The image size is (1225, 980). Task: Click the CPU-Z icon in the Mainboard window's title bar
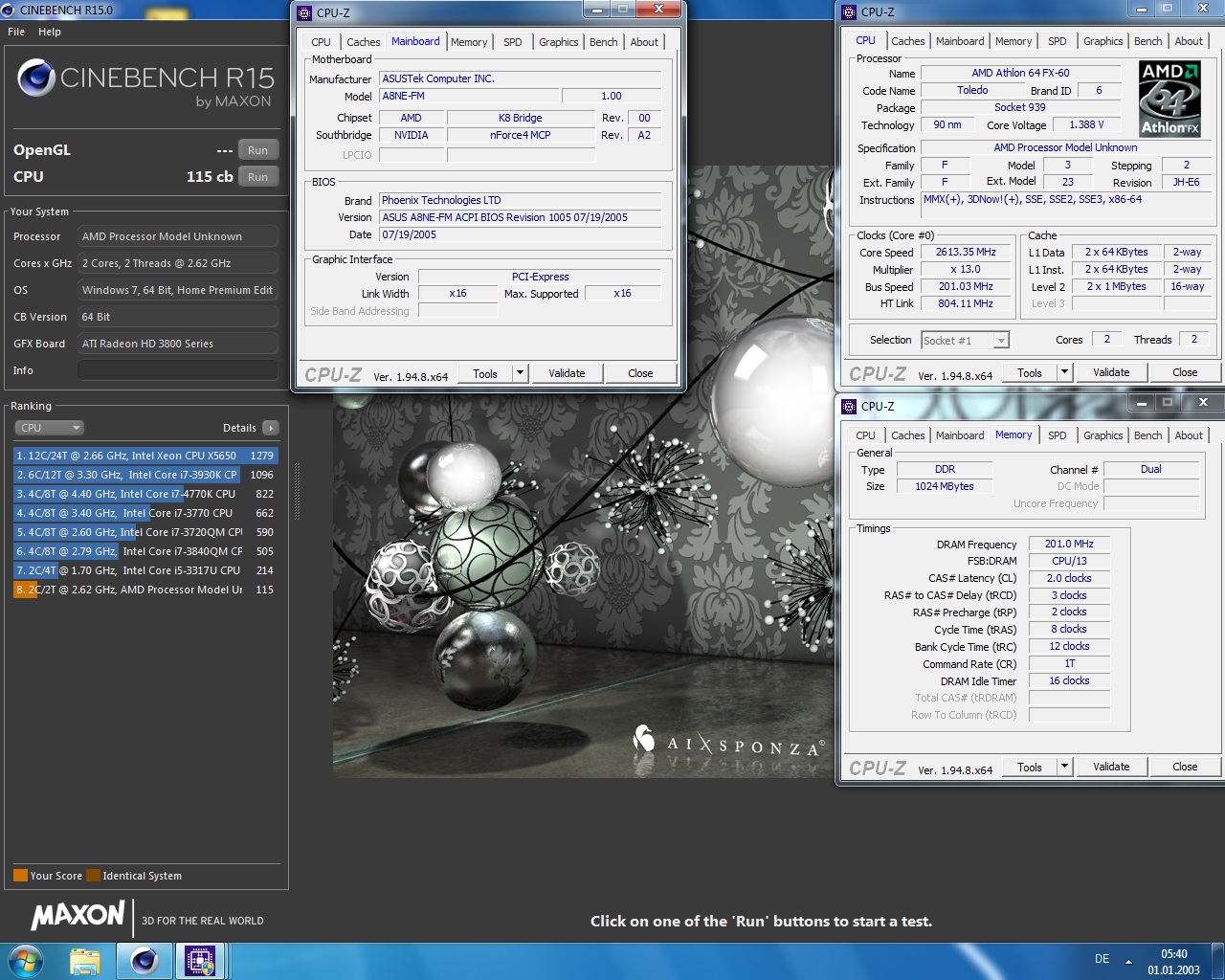coord(304,13)
